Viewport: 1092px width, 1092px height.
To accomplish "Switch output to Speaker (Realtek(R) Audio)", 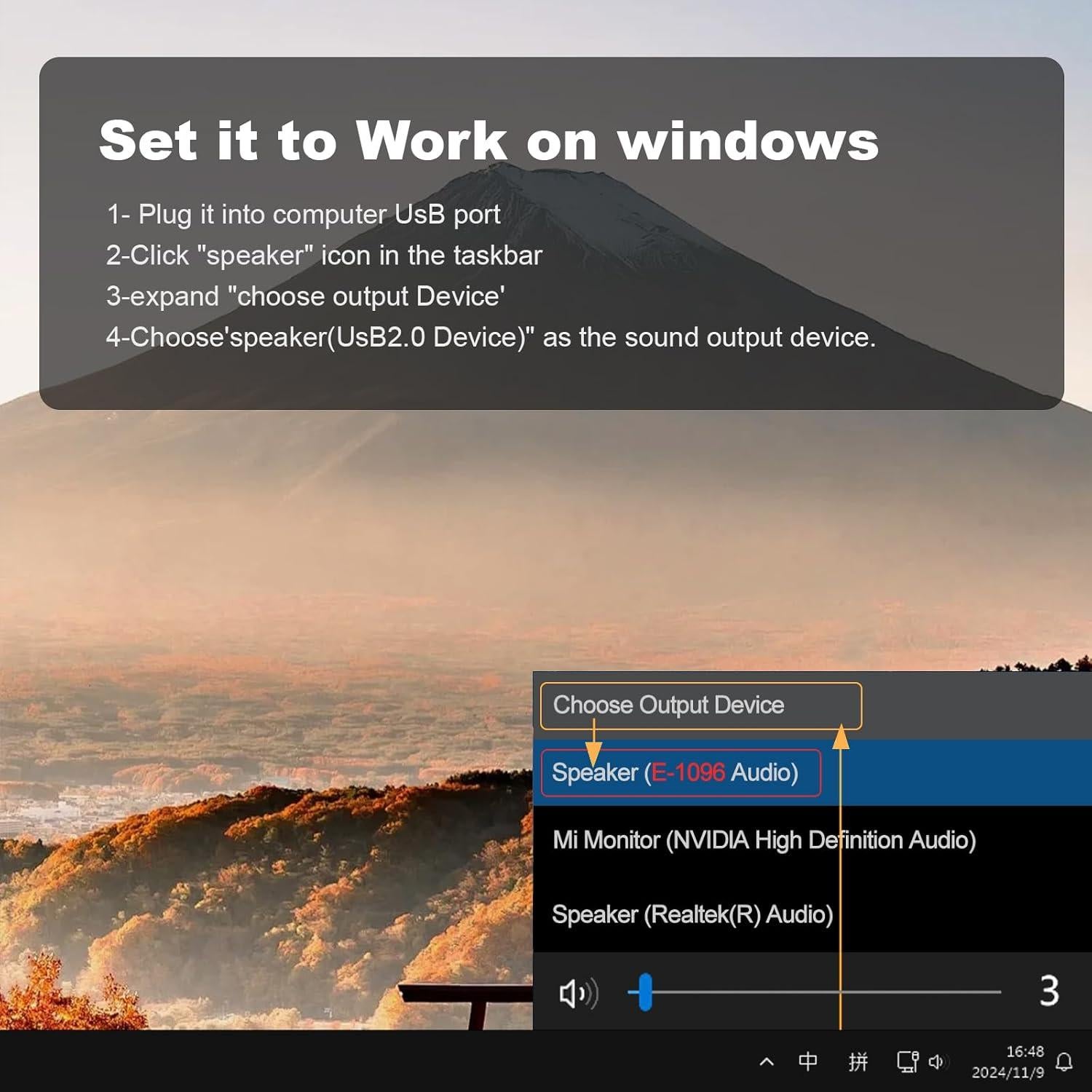I will tap(692, 914).
